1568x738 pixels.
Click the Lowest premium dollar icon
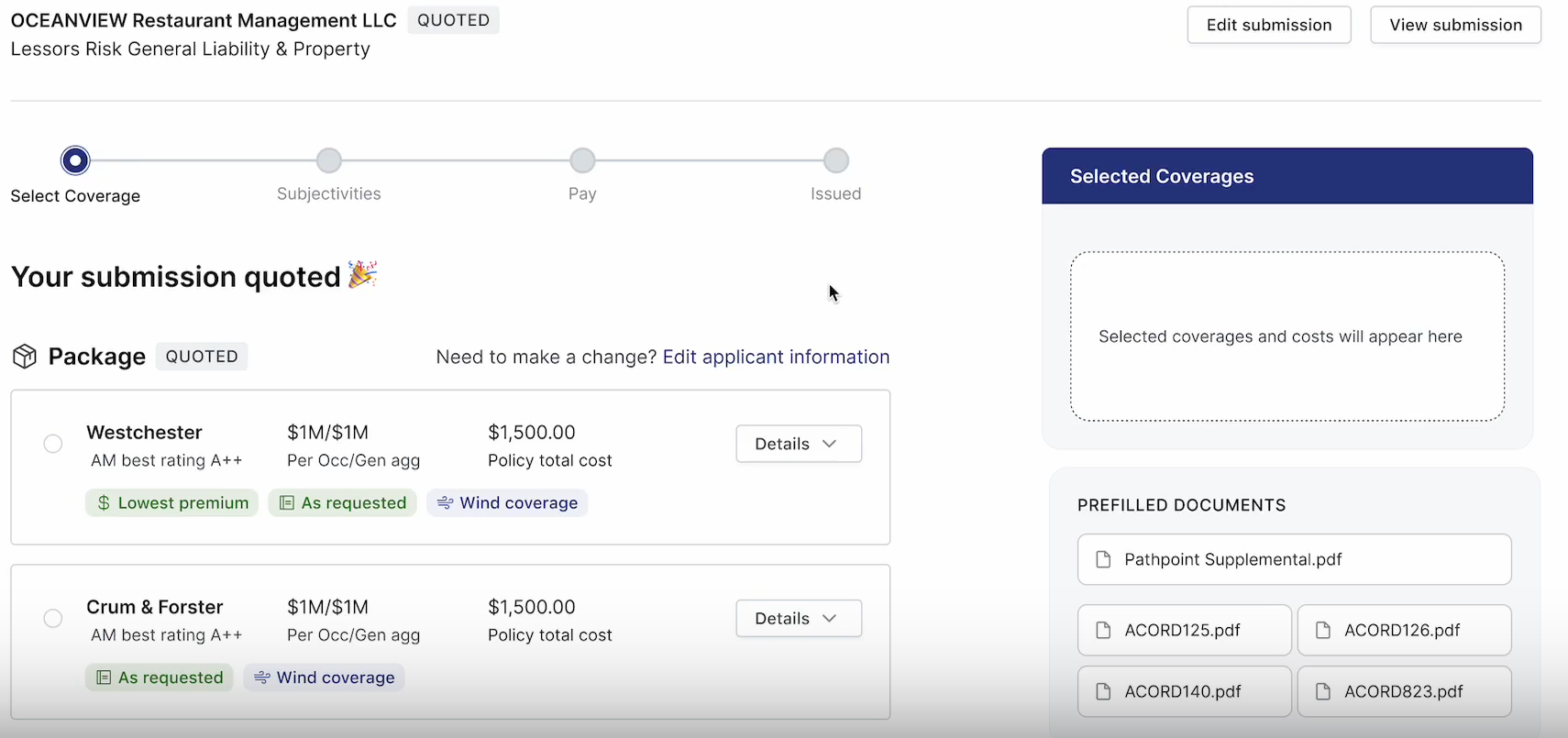click(x=104, y=503)
